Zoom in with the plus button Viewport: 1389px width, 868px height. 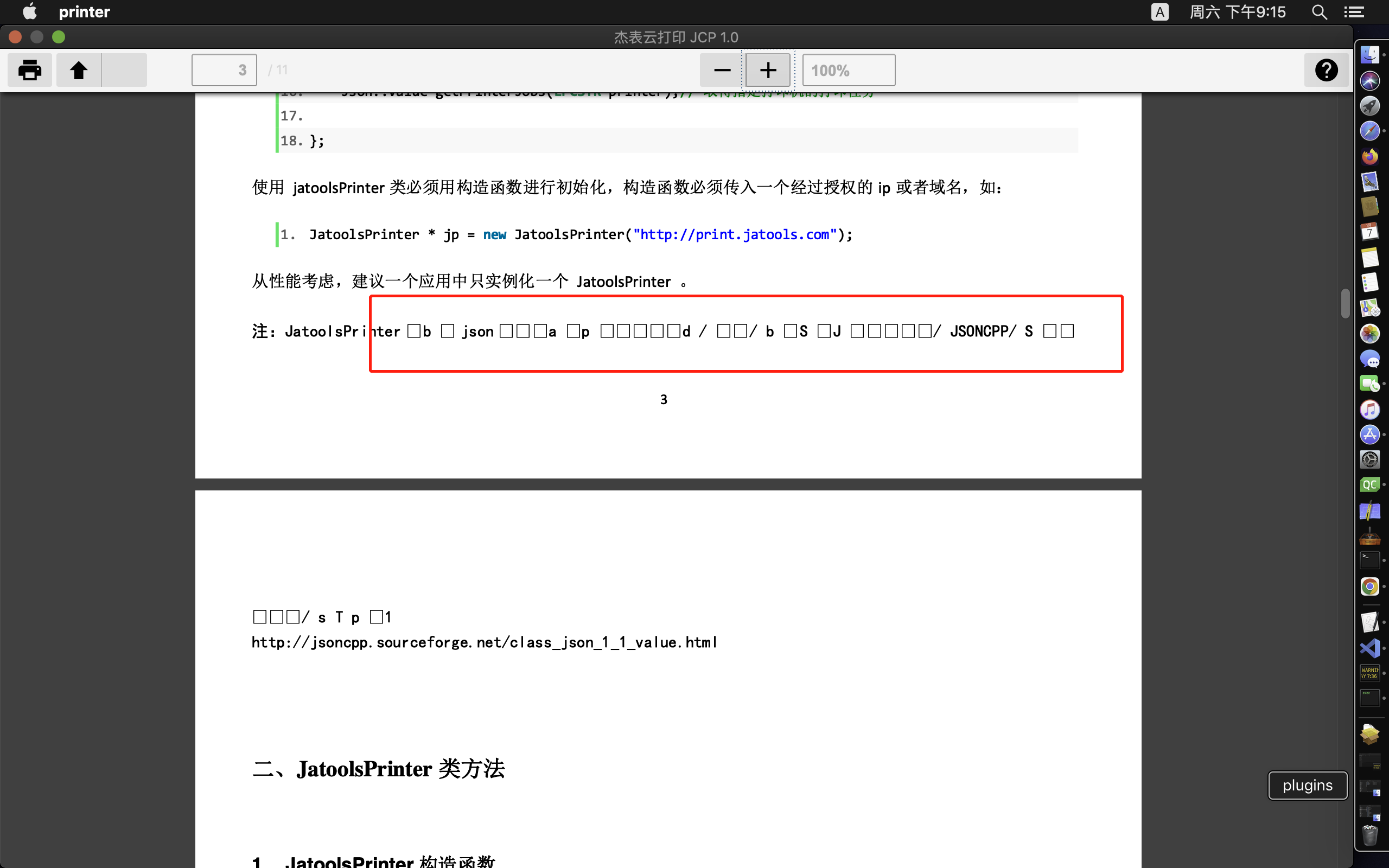(x=767, y=69)
